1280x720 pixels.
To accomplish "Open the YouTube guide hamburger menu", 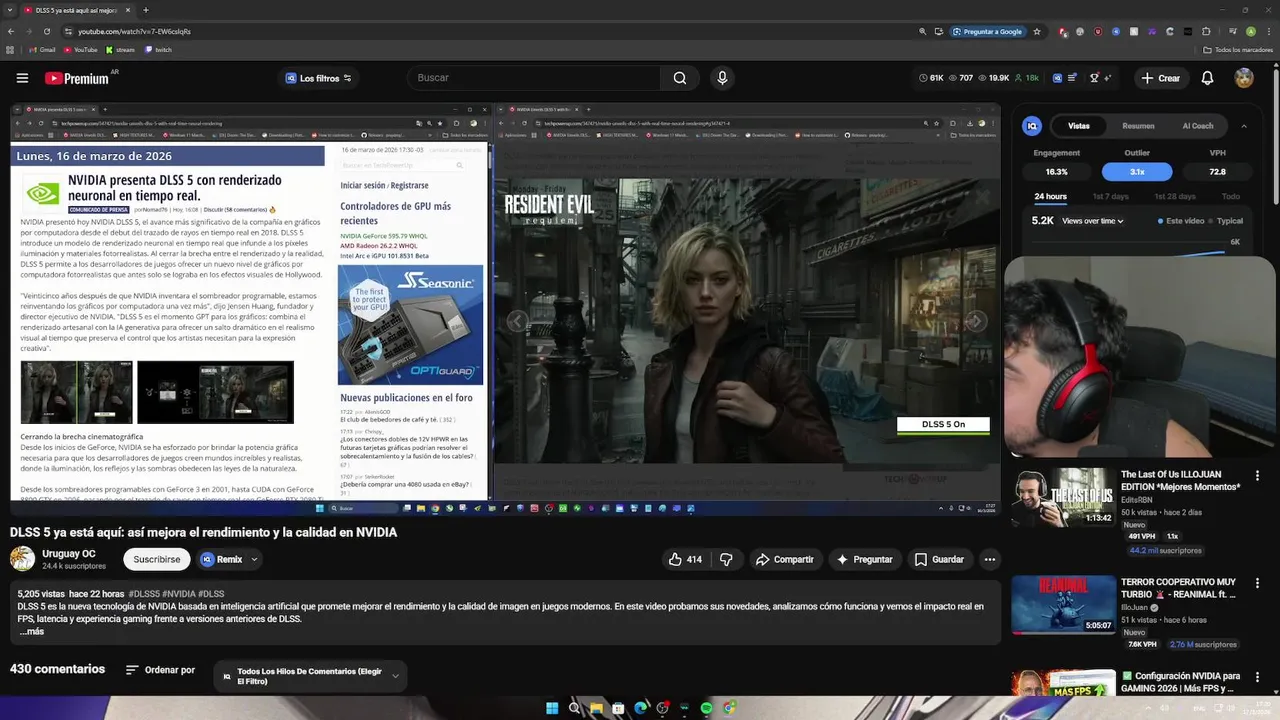I will click(22, 78).
